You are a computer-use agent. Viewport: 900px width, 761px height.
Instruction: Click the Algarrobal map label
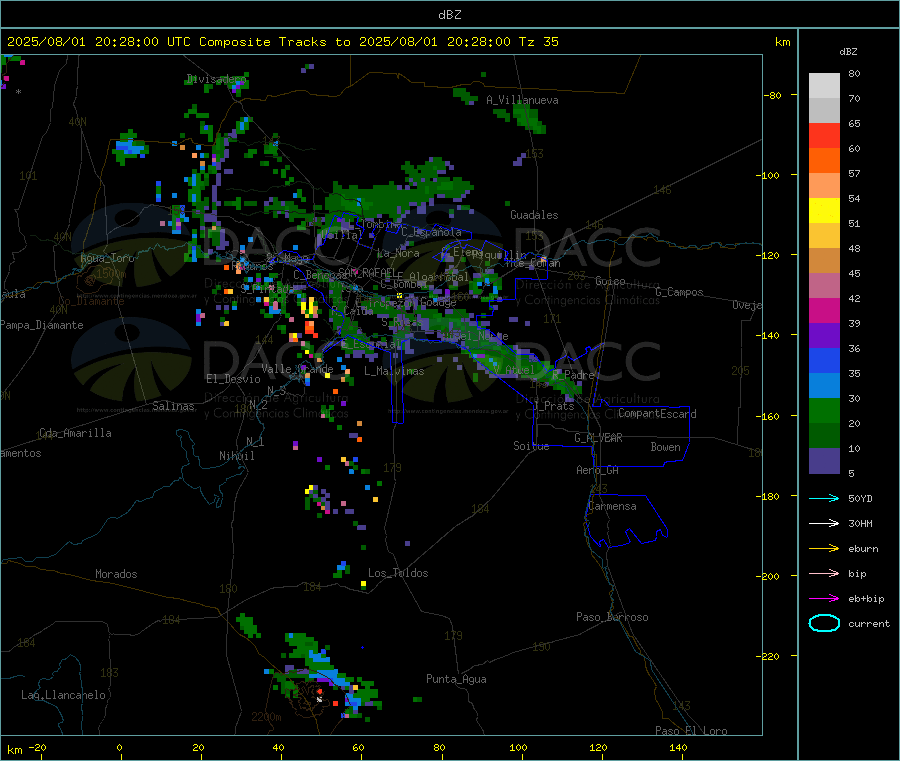pyautogui.click(x=439, y=277)
